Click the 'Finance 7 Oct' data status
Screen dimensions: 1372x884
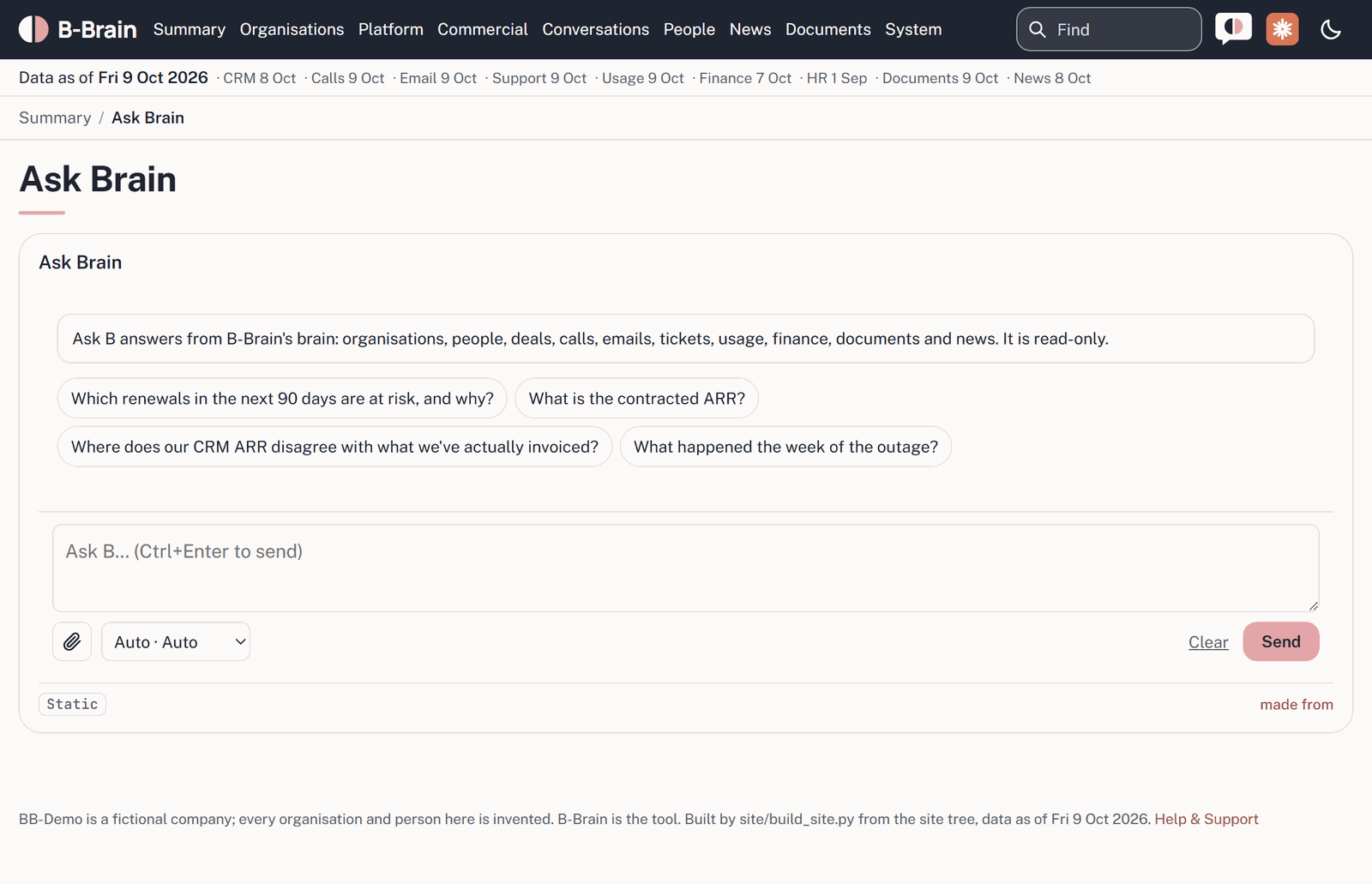coord(745,78)
